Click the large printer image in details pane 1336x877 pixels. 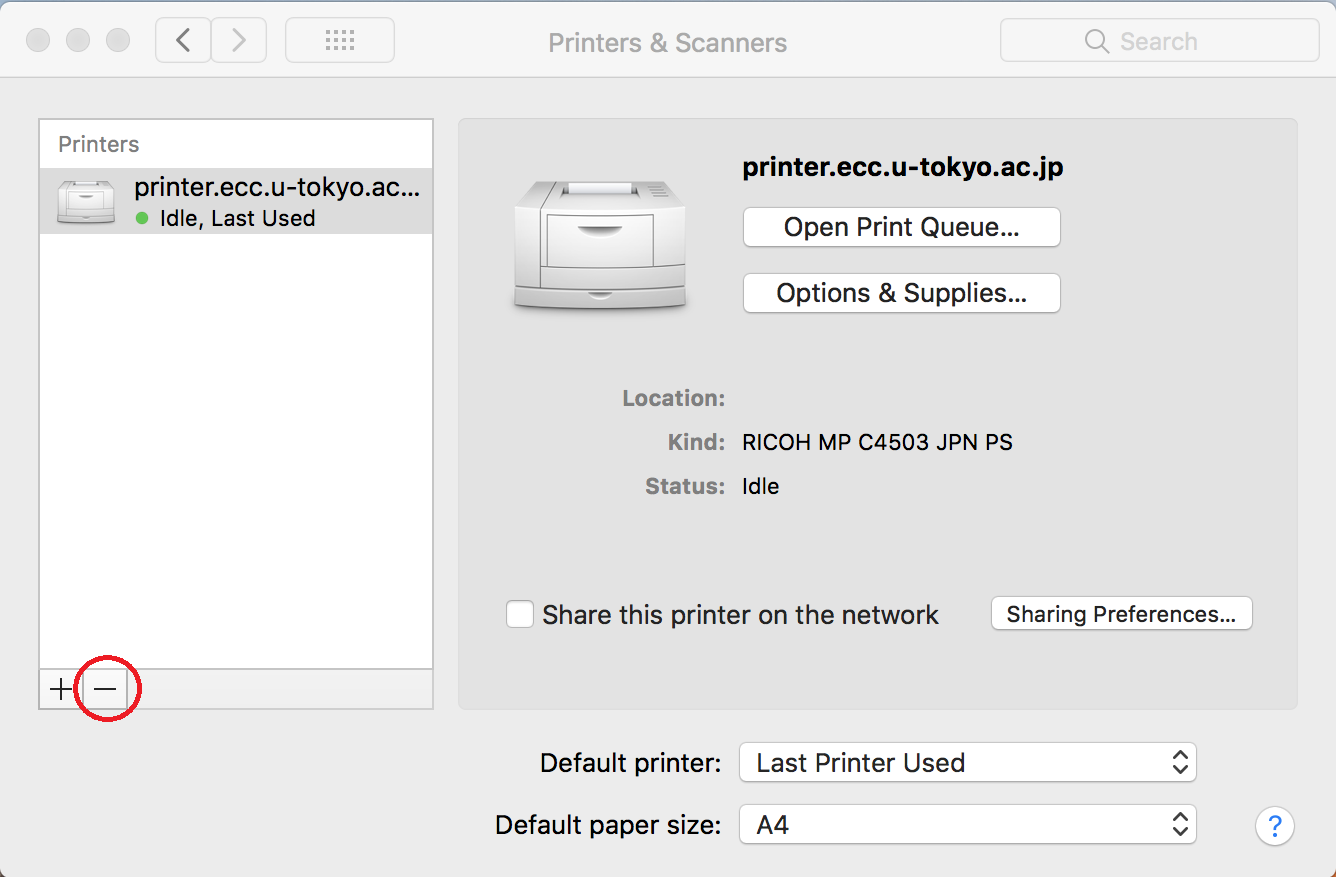click(599, 246)
